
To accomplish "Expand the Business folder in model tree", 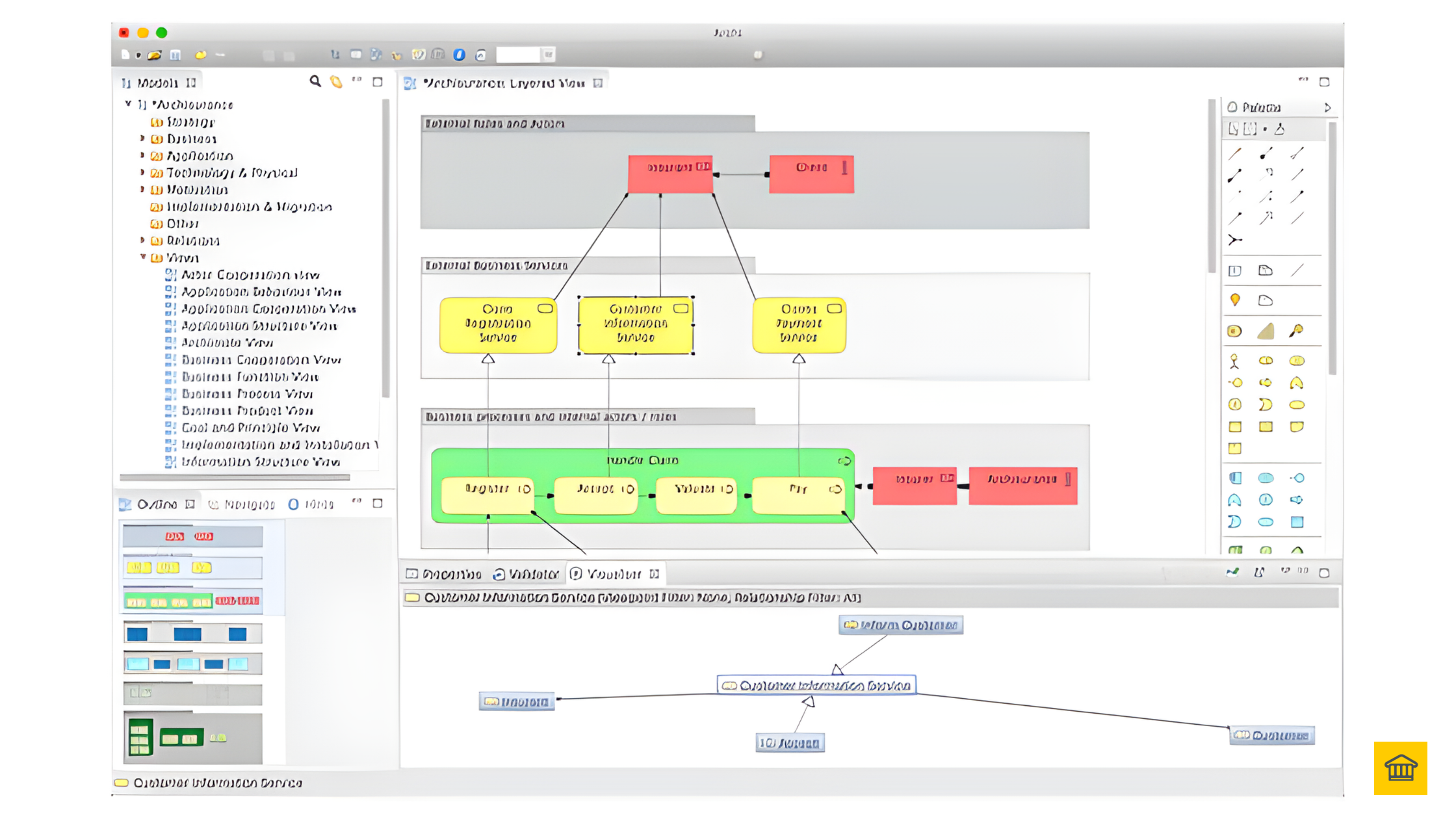I will click(x=142, y=138).
